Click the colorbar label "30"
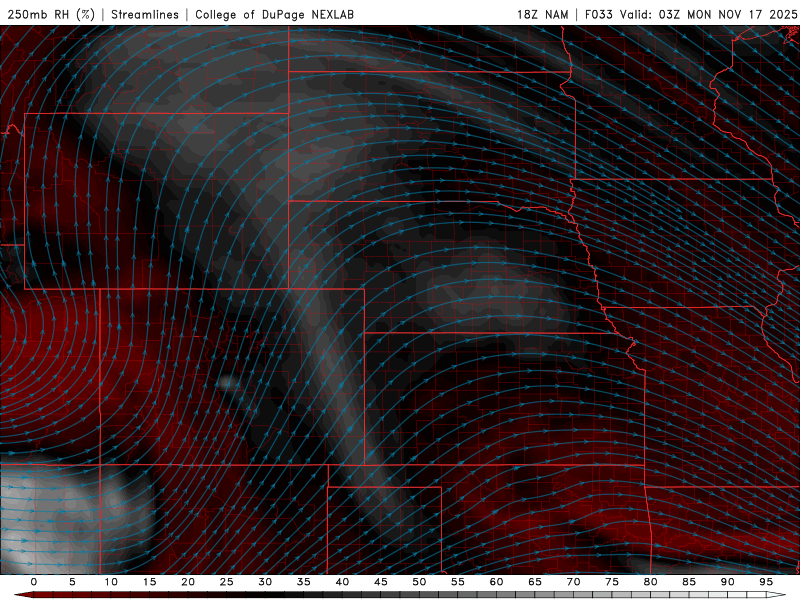 coord(265,582)
